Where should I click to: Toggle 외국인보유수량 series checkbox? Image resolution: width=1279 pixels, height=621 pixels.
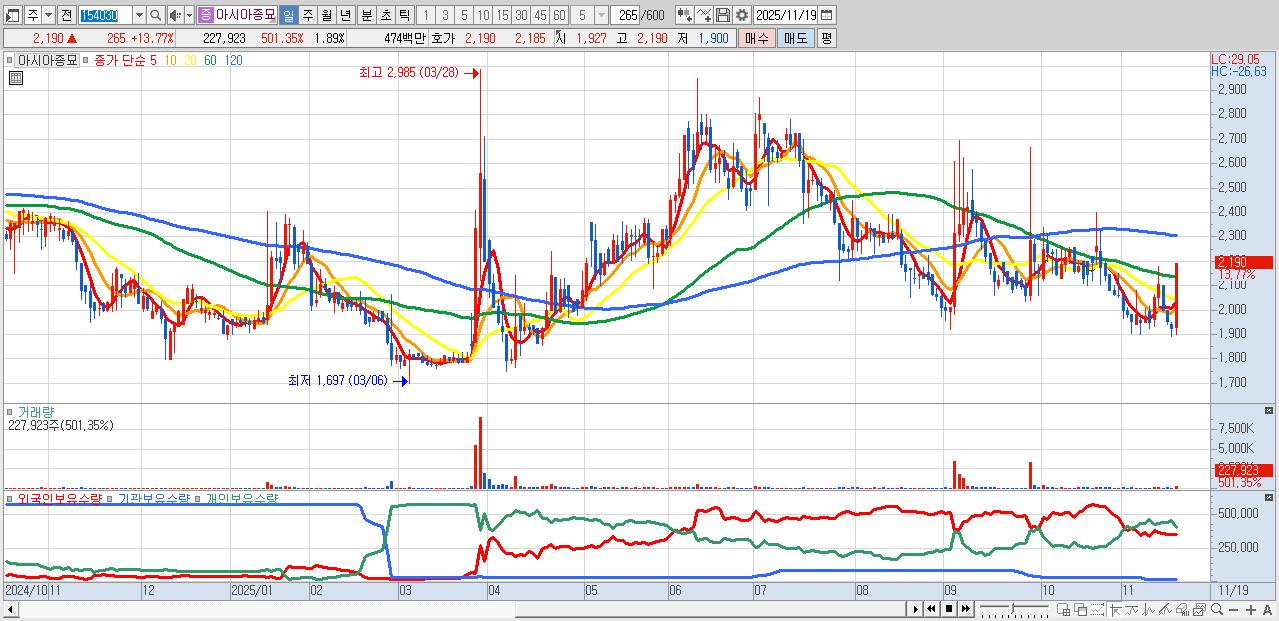point(10,498)
